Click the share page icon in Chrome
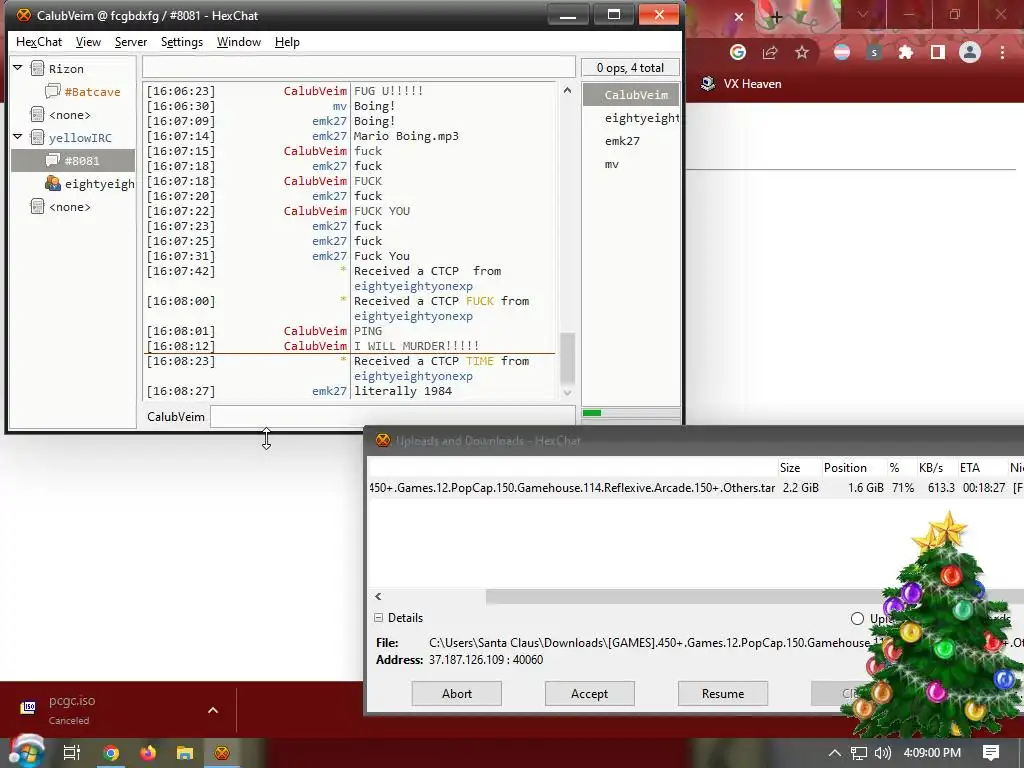This screenshot has height=768, width=1024. 771,52
